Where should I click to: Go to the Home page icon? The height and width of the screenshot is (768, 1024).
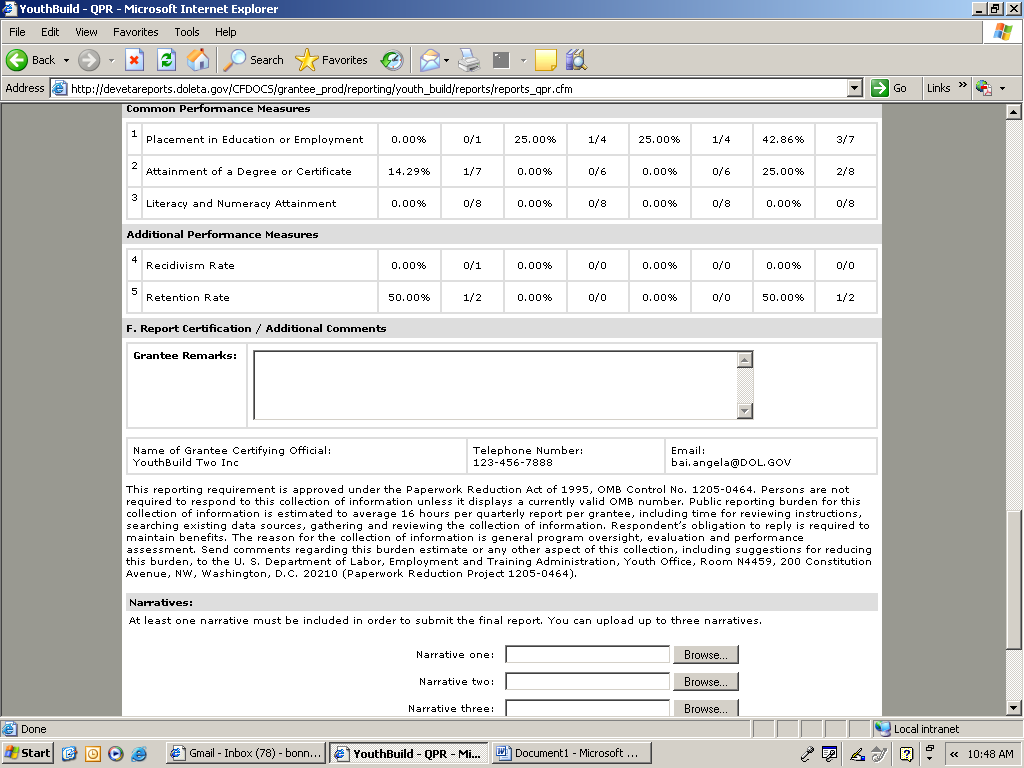click(198, 60)
